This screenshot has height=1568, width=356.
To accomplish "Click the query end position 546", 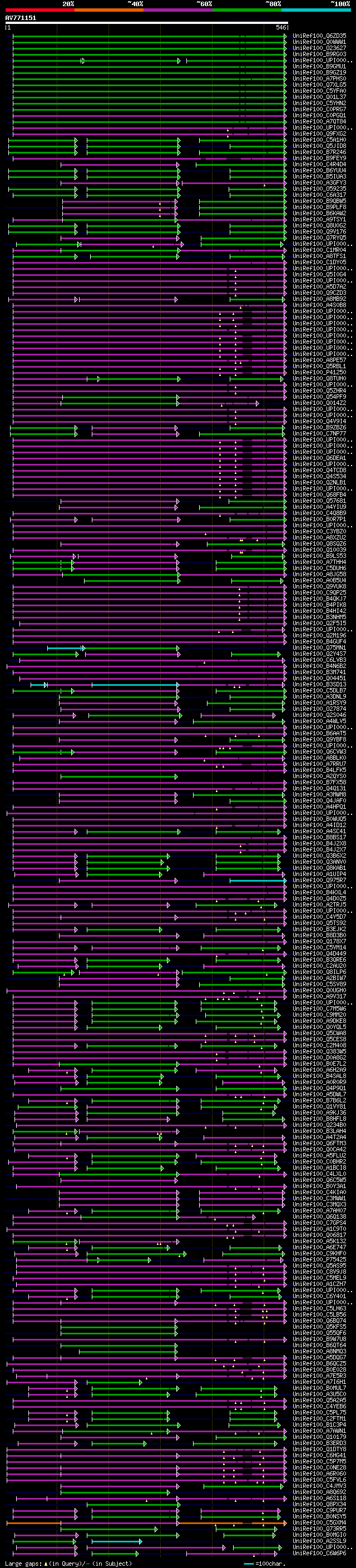I will [281, 27].
